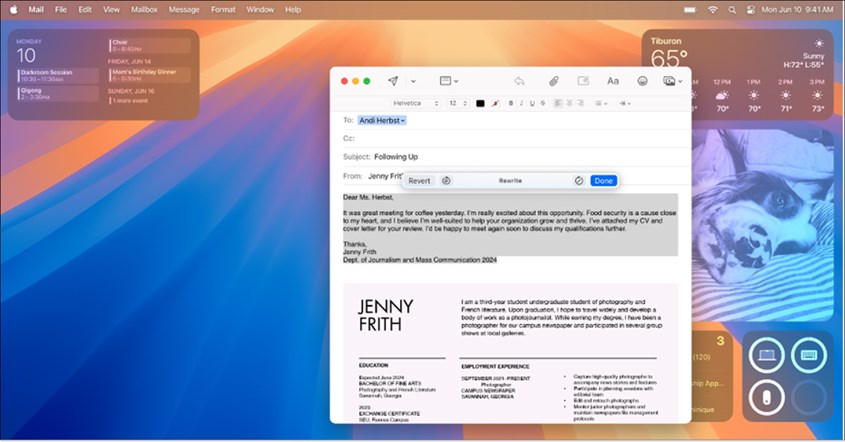The image size is (845, 442).
Task: Click rewrite again icon beside Revert
Action: tap(446, 181)
